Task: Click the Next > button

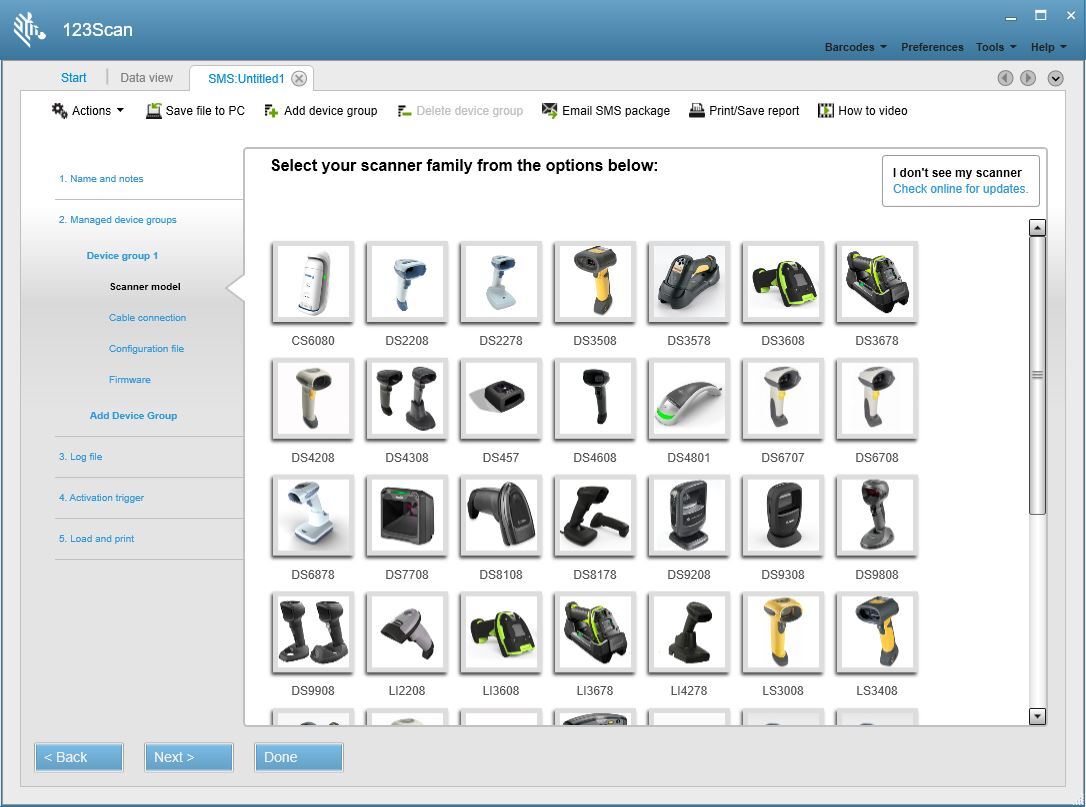Action: pos(188,757)
